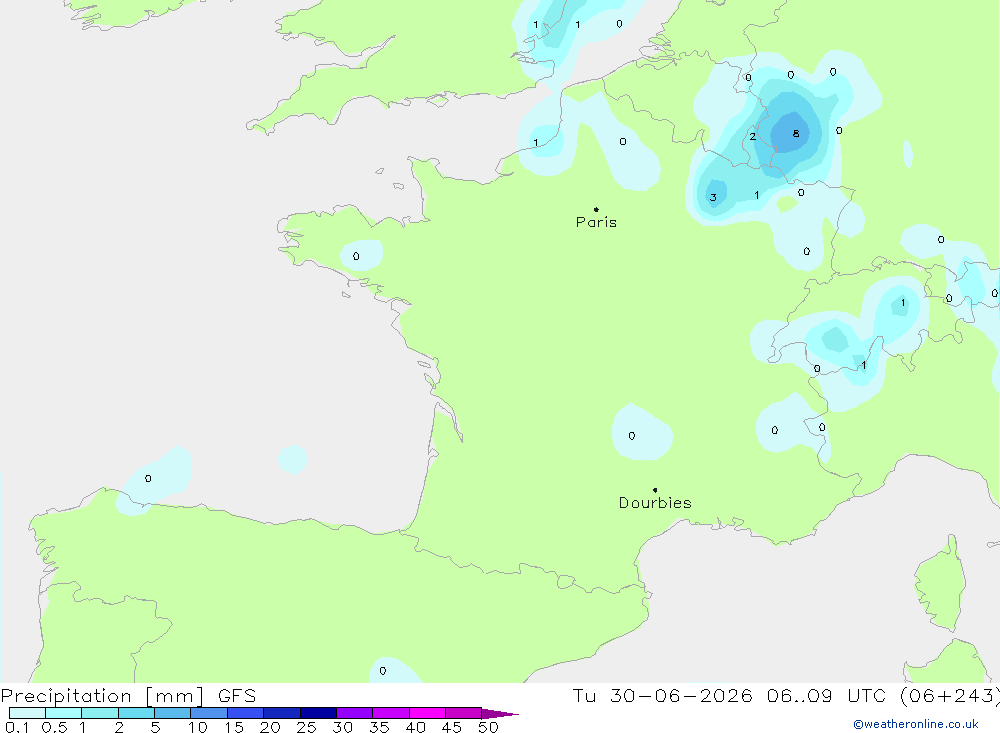Click the date '30-06-2026' in the footer
1000x733 pixels.
[681, 695]
